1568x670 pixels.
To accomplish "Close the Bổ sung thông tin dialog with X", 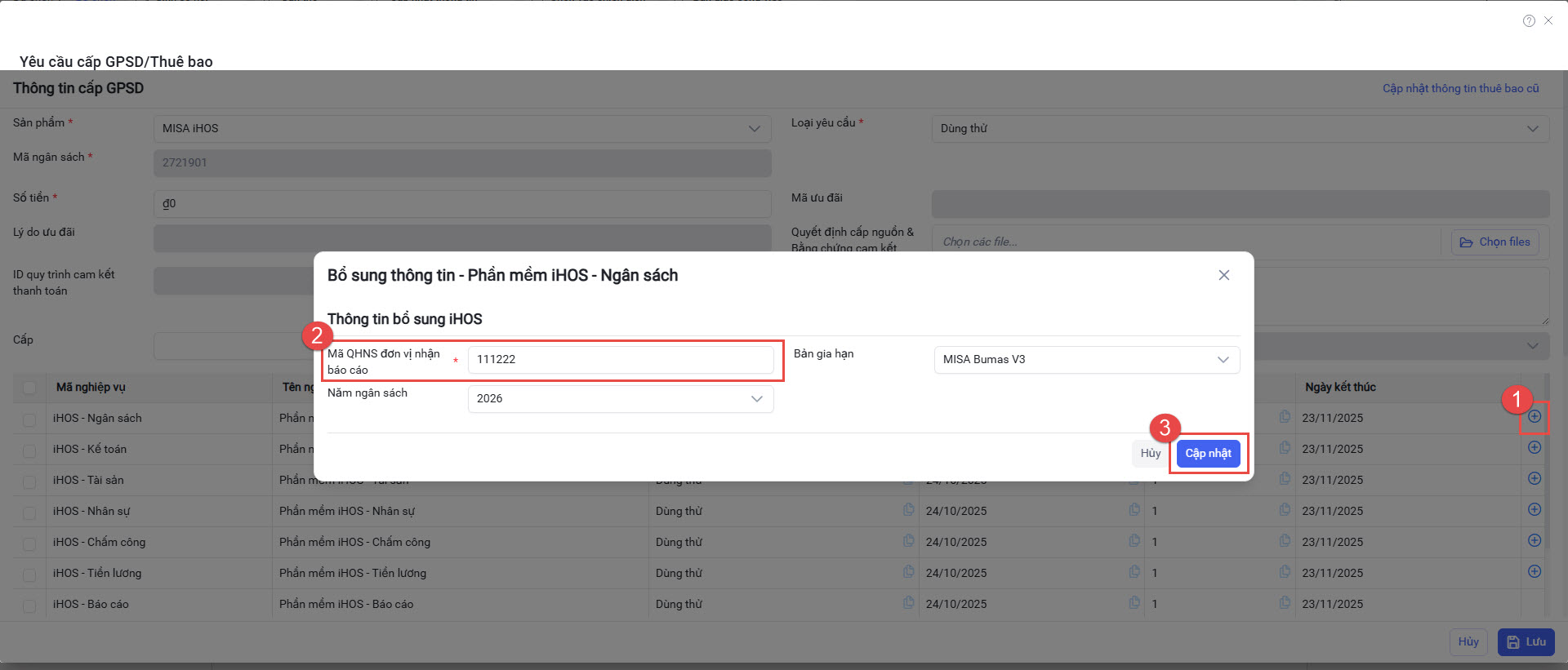I will pyautogui.click(x=1223, y=275).
